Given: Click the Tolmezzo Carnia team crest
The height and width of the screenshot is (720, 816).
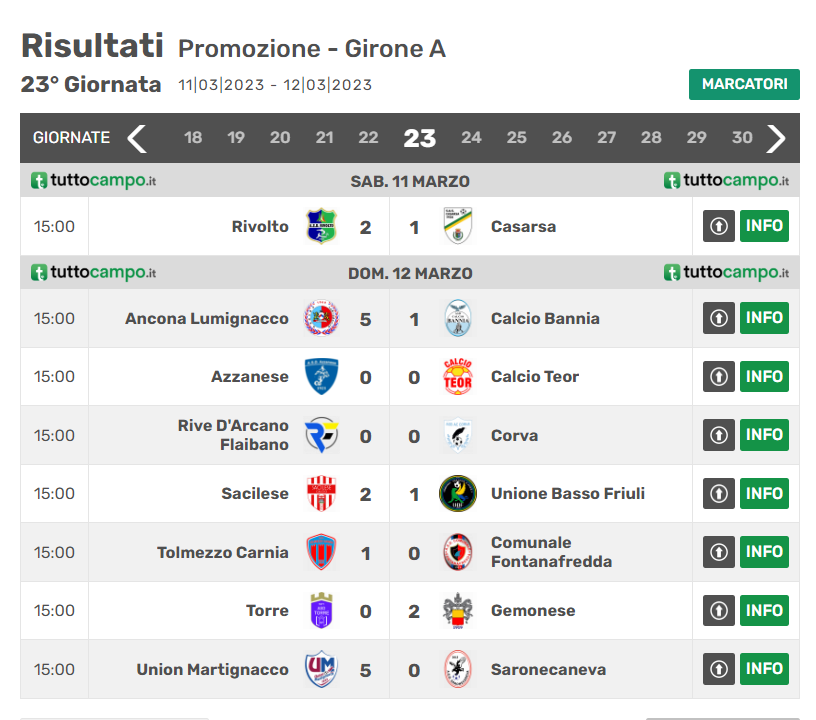Looking at the screenshot, I should [x=321, y=553].
